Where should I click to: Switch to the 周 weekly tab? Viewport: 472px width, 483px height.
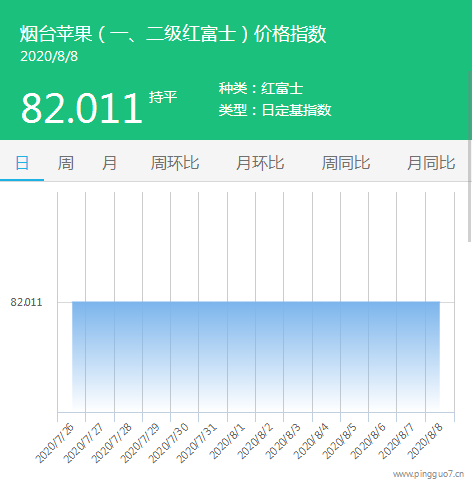click(66, 163)
